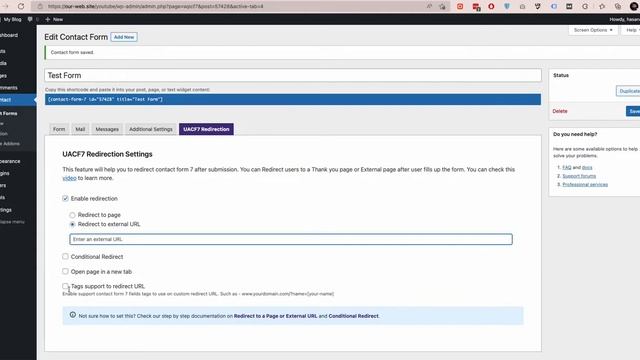
Task: Open the red circle Opera-style extension icon
Action: pos(491,6)
